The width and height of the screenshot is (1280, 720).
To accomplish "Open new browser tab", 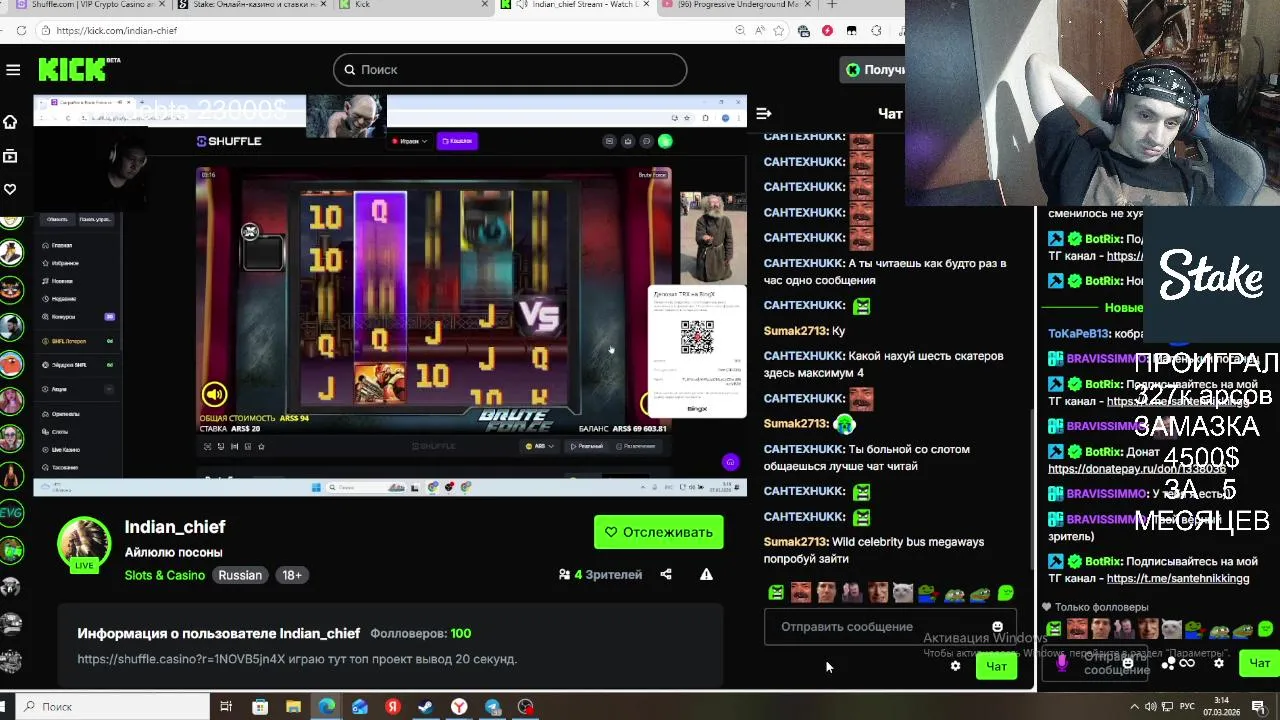I will [x=831, y=5].
